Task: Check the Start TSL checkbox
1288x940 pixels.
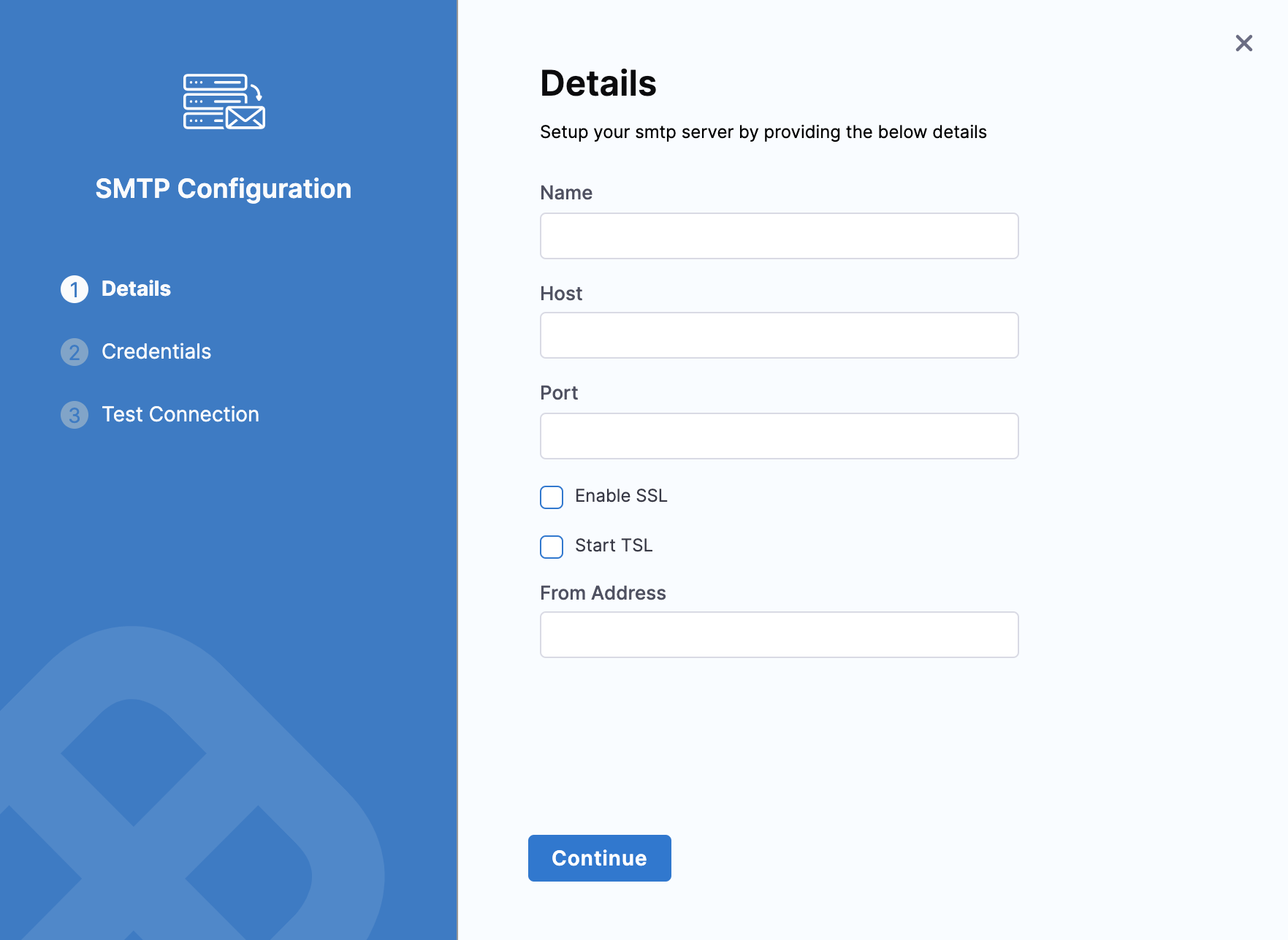Action: pyautogui.click(x=552, y=546)
